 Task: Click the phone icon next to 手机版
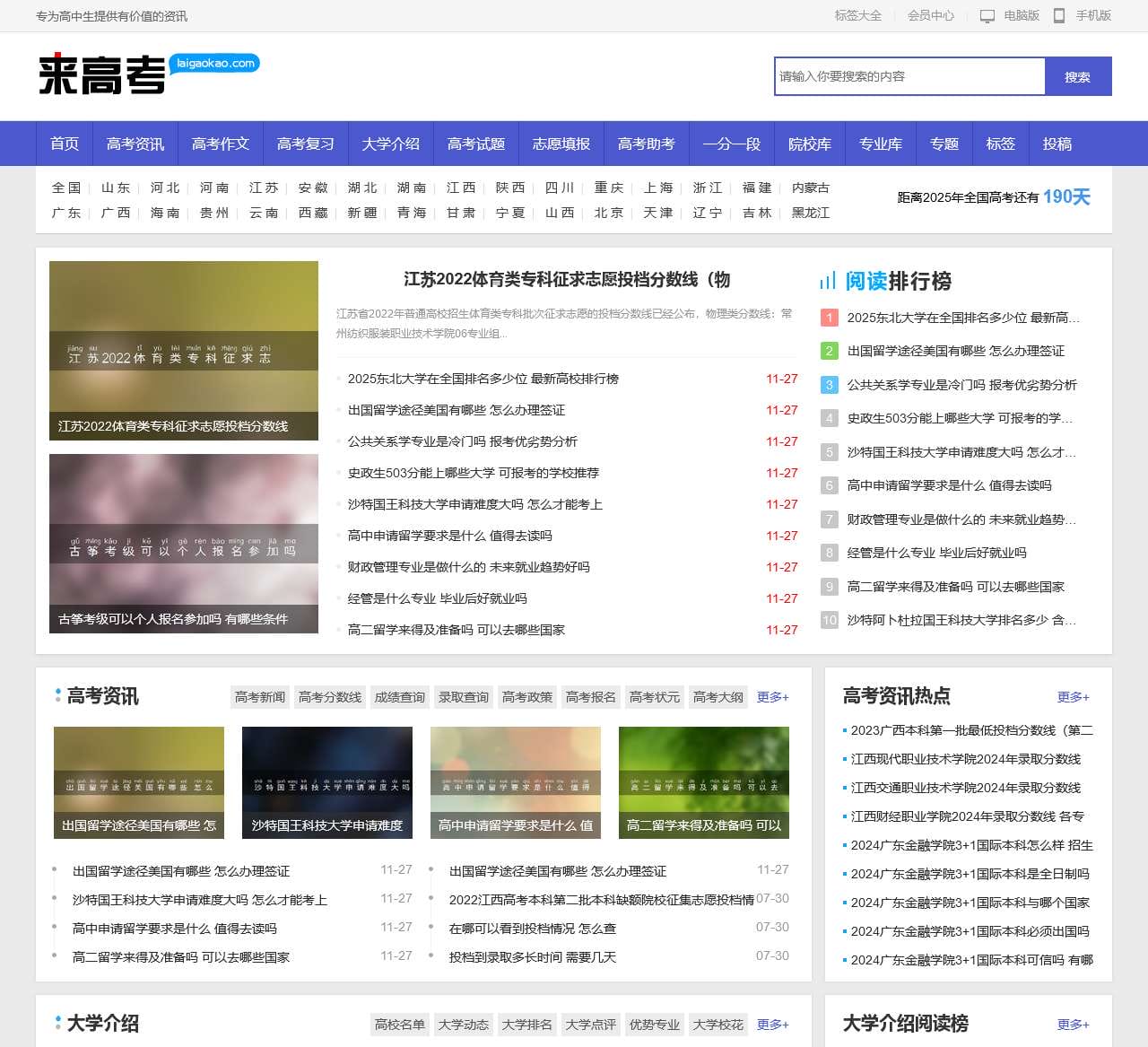point(1059,15)
